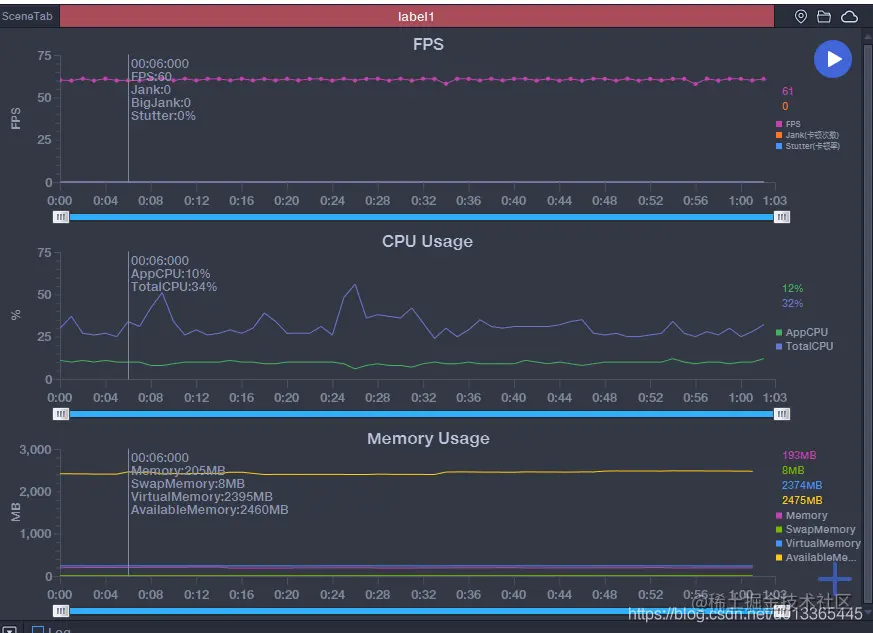This screenshot has width=873, height=633.
Task: Click the FPS line dip near 0:34
Action: [x=446, y=84]
